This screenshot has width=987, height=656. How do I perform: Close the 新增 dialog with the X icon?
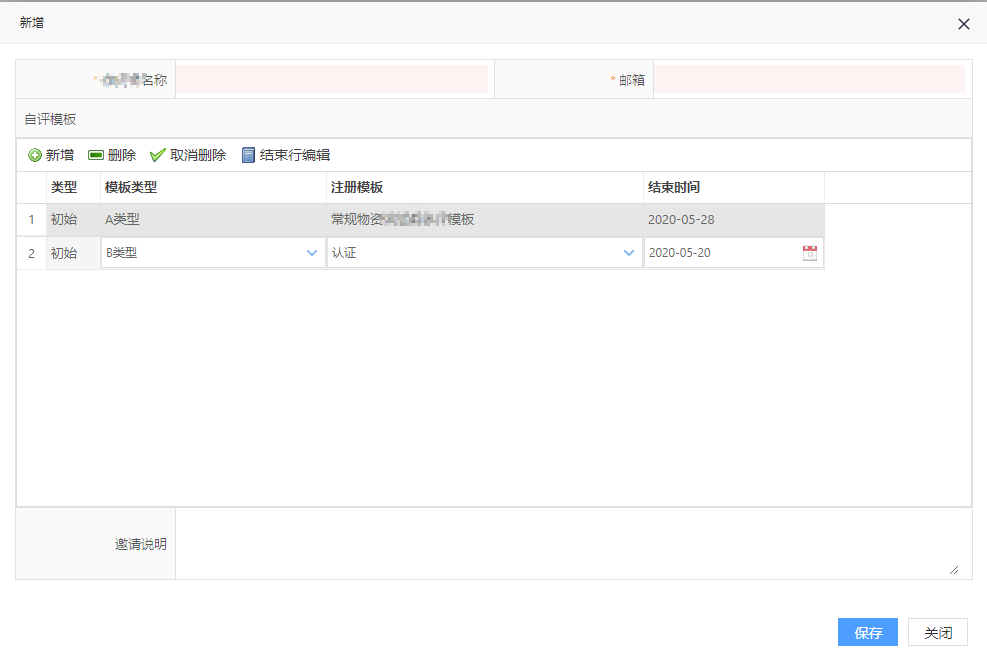point(963,24)
